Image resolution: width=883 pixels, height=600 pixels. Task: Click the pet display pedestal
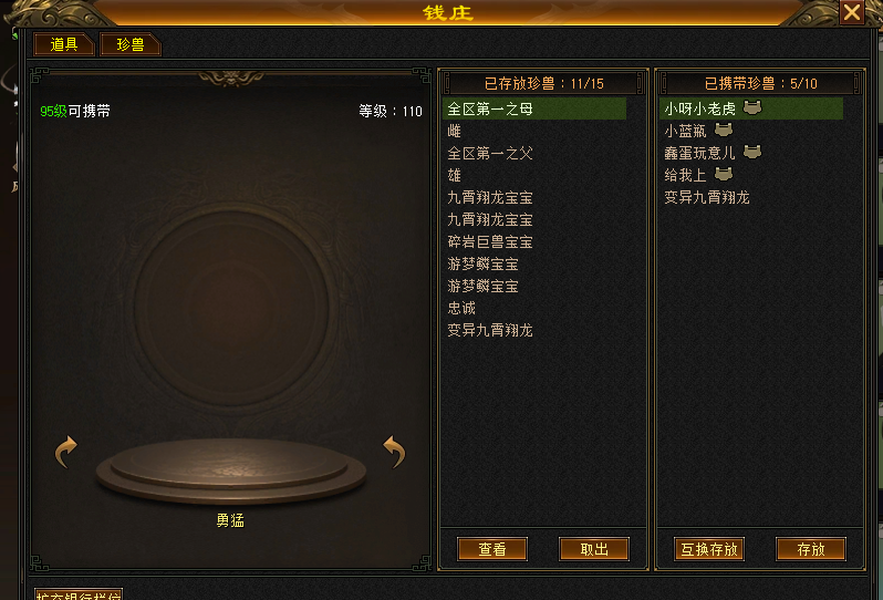click(231, 471)
